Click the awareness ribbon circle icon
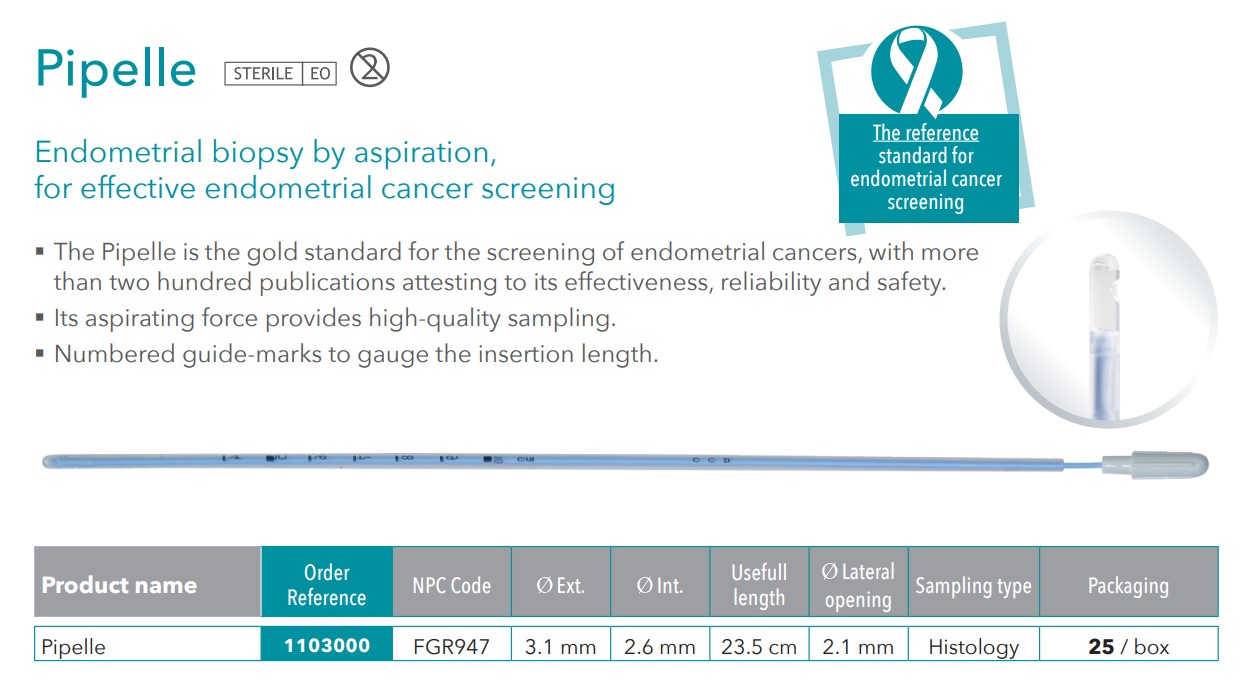 916,72
